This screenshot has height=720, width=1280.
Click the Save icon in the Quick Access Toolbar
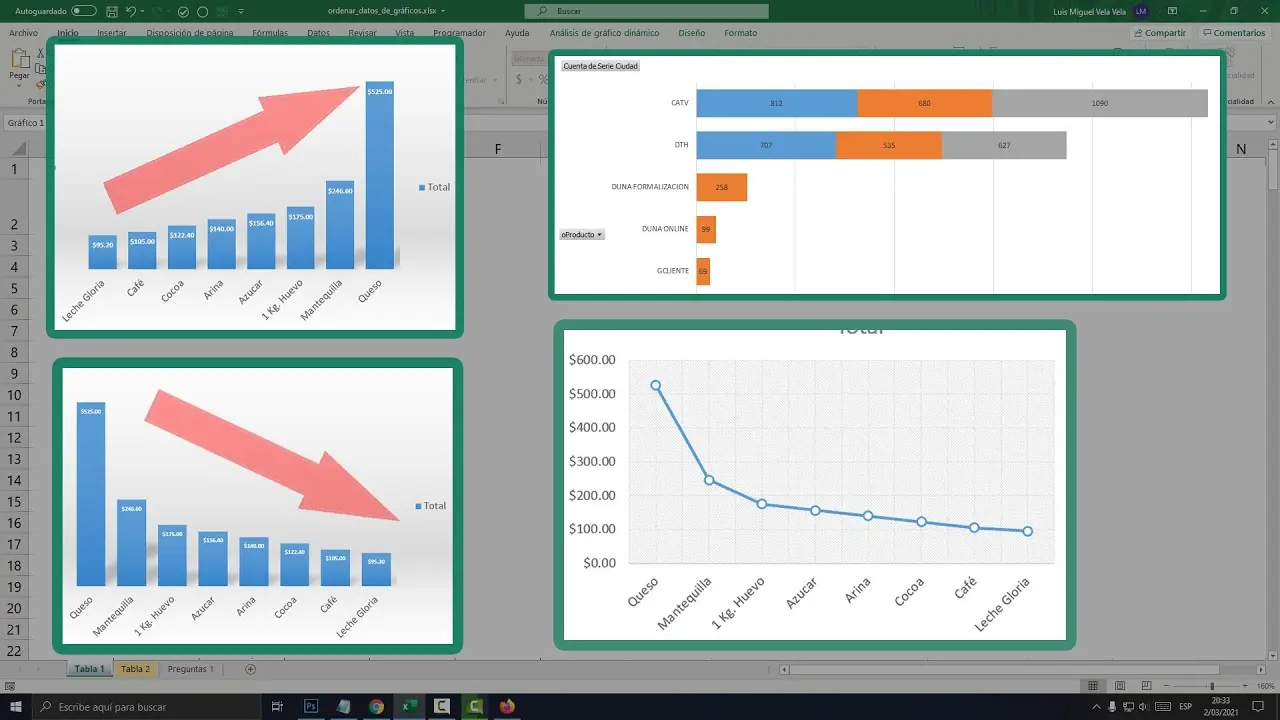(x=112, y=9)
